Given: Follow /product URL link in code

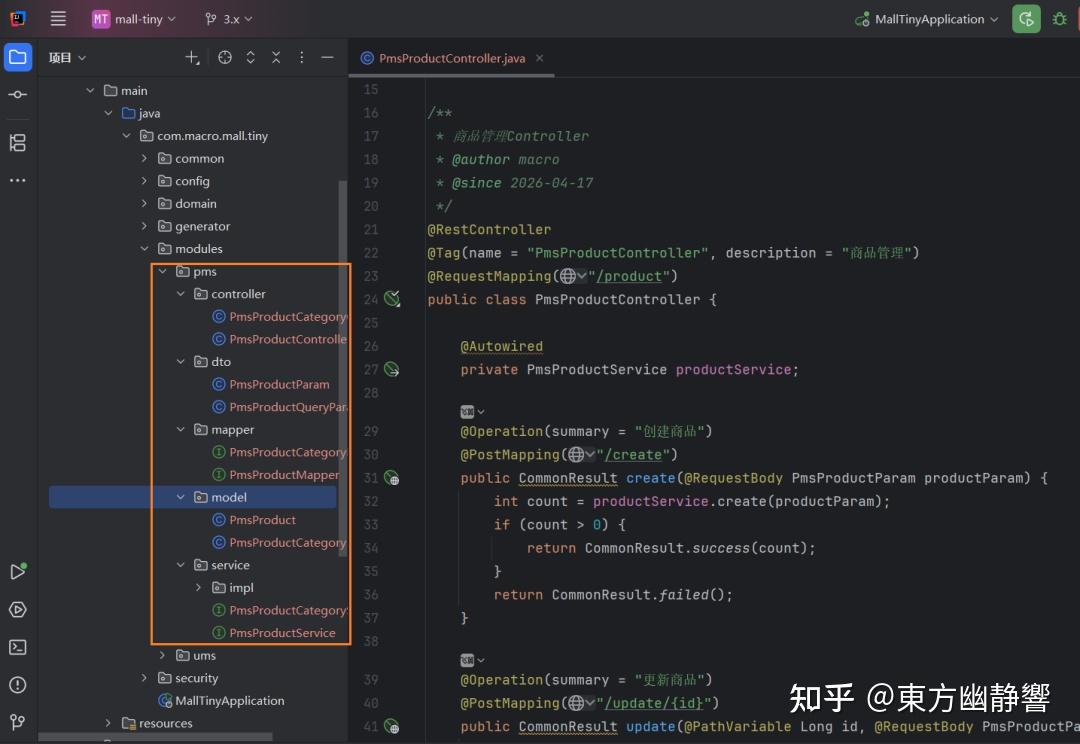Looking at the screenshot, I should 629,276.
